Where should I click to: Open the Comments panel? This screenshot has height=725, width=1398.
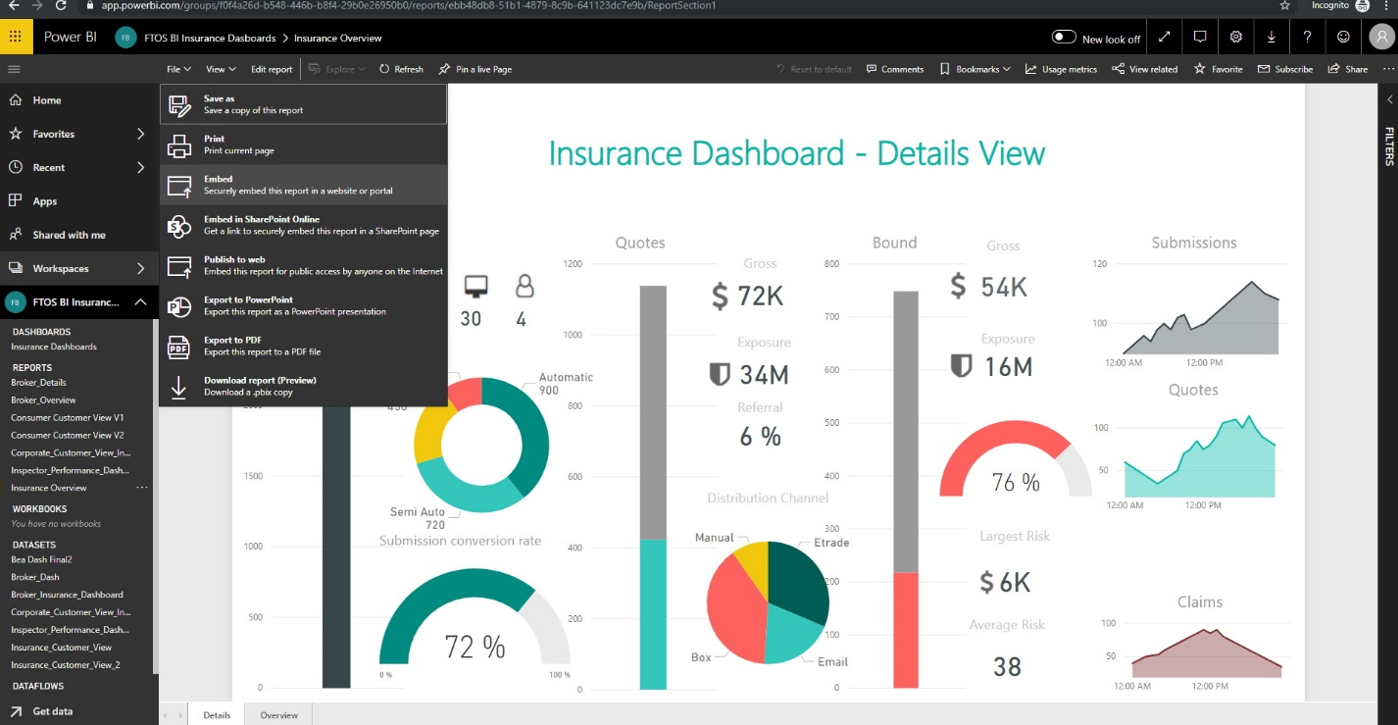pos(895,69)
